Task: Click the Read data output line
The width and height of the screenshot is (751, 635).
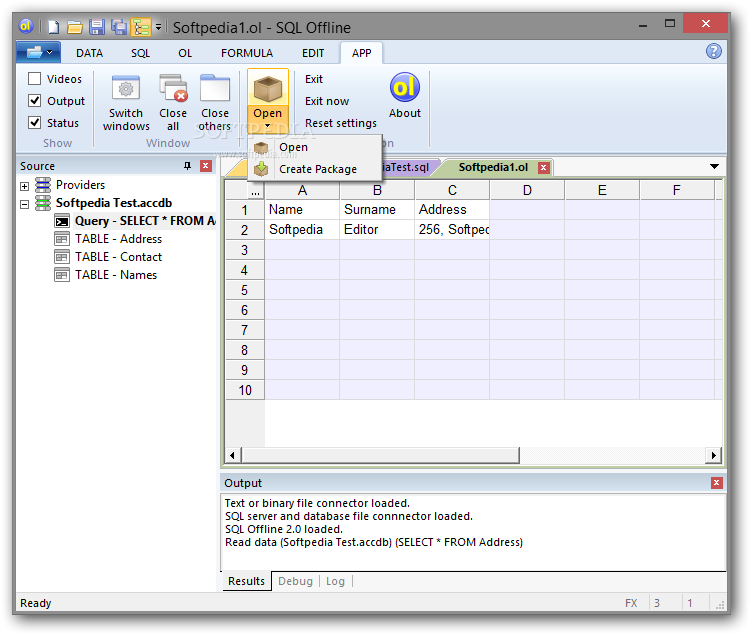Action: 374,543
